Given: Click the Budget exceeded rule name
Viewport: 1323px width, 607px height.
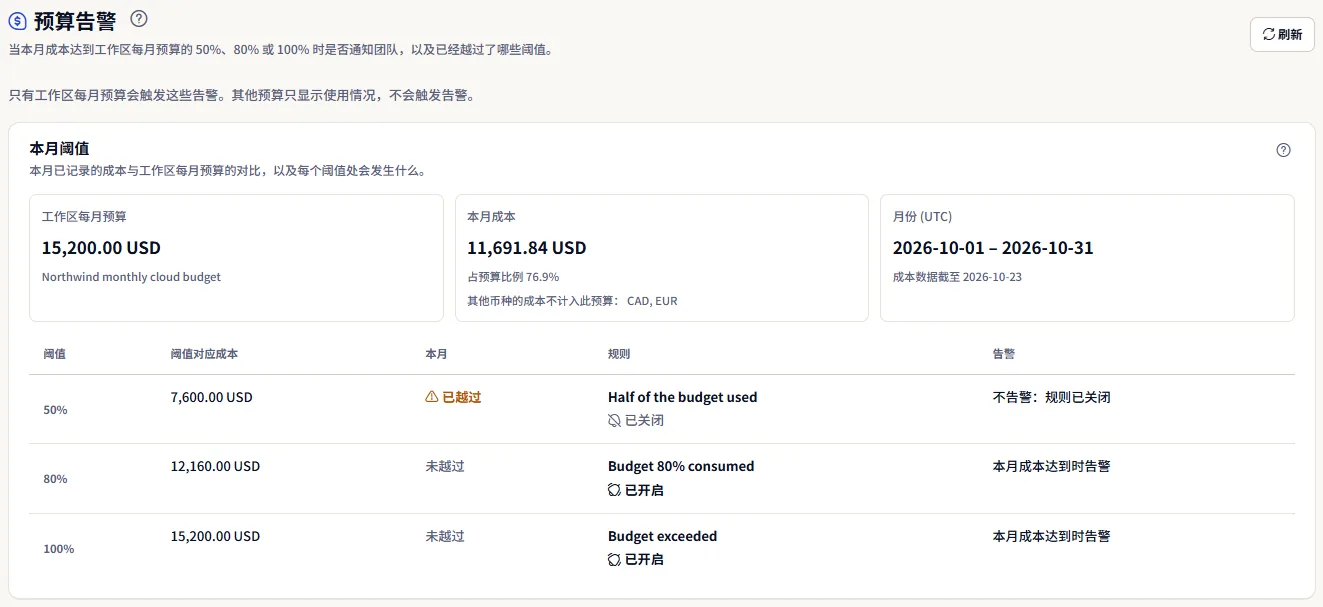Looking at the screenshot, I should point(663,536).
